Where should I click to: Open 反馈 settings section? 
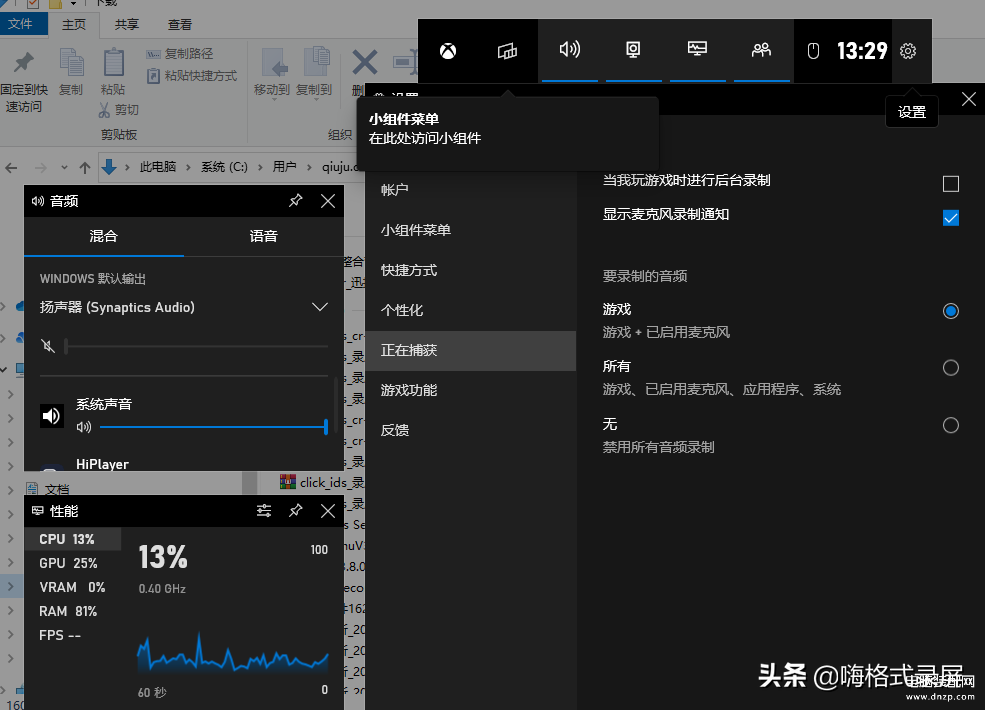(470, 430)
